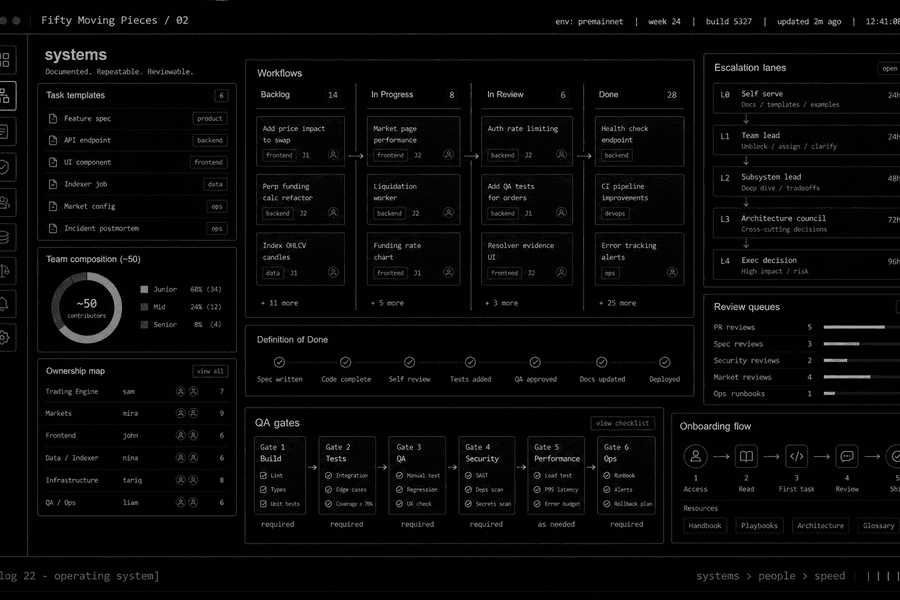Click the file icon beside Indexer job
The width and height of the screenshot is (900, 600).
coord(53,184)
